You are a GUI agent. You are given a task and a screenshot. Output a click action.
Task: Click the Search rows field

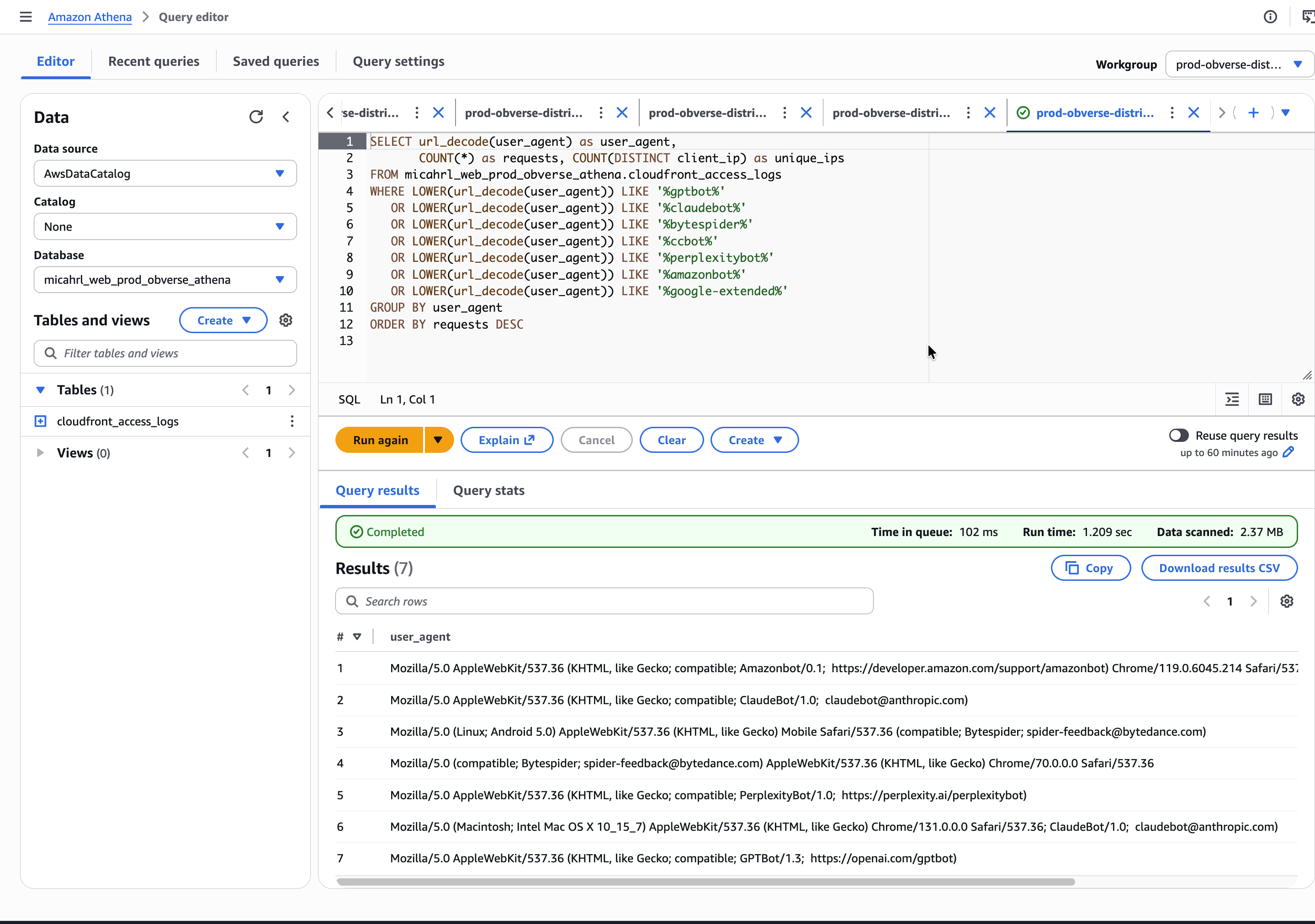pos(604,601)
